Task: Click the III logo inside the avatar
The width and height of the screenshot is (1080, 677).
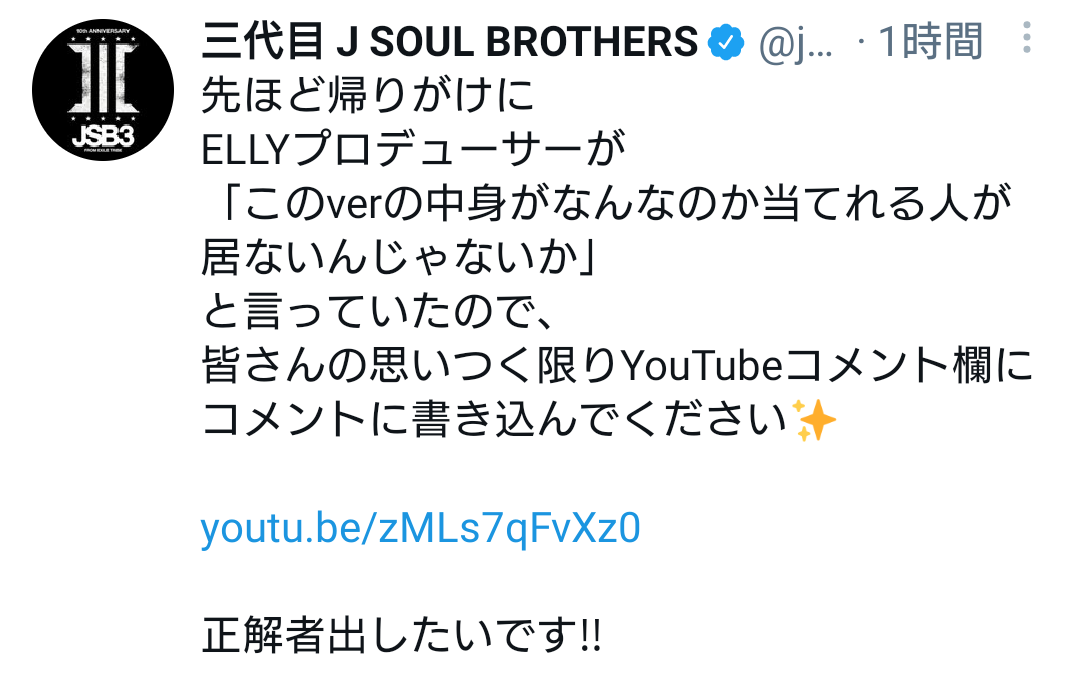Action: [103, 77]
